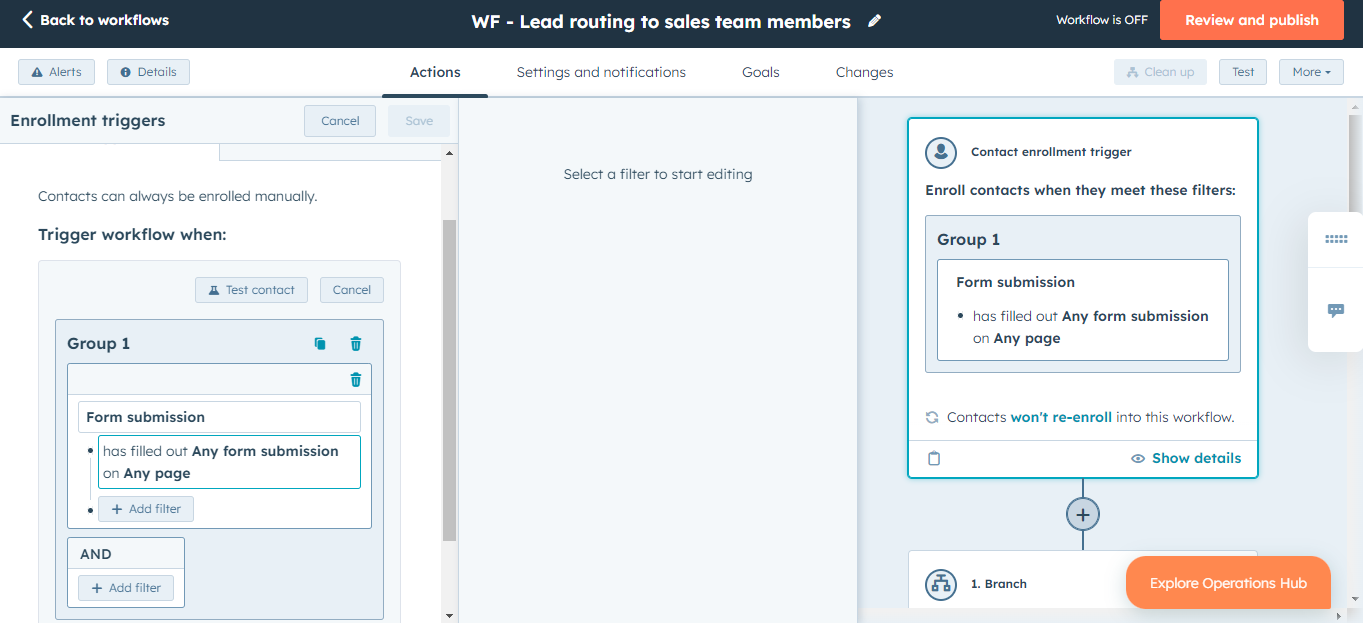Show enrollment trigger details with the eye toggle
Viewport: 1363px width, 623px height.
[x=1185, y=458]
